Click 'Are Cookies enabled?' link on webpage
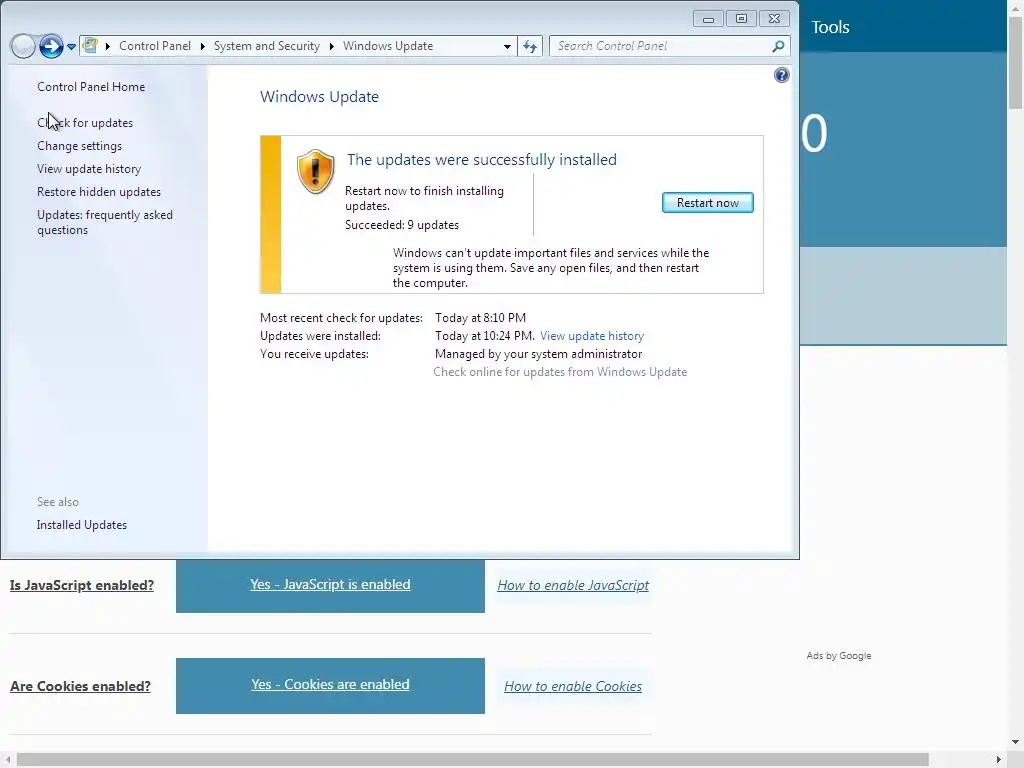The height and width of the screenshot is (768, 1024). (x=80, y=686)
